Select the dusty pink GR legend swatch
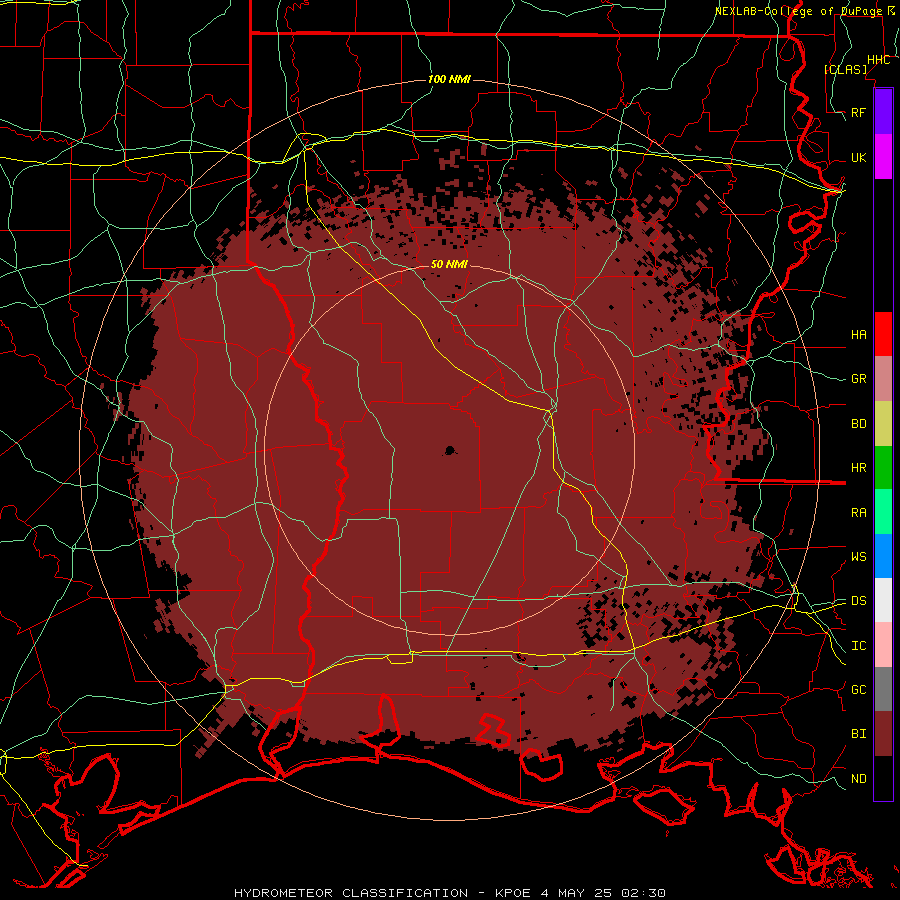 click(x=883, y=378)
